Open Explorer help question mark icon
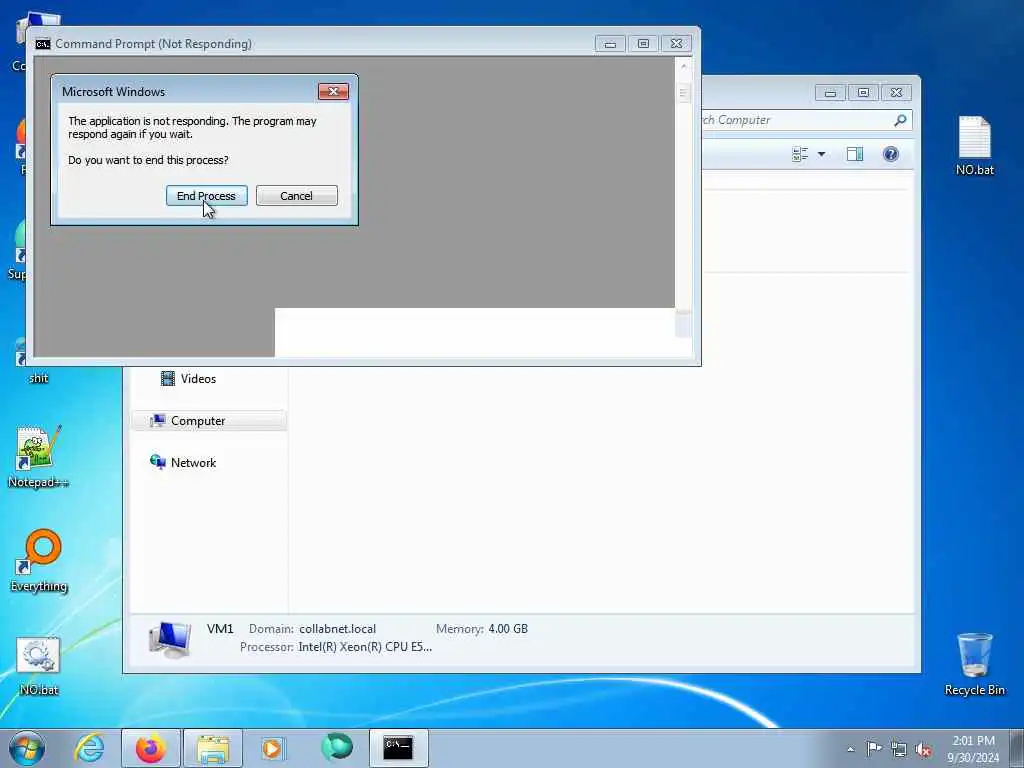This screenshot has height=768, width=1024. 891,154
